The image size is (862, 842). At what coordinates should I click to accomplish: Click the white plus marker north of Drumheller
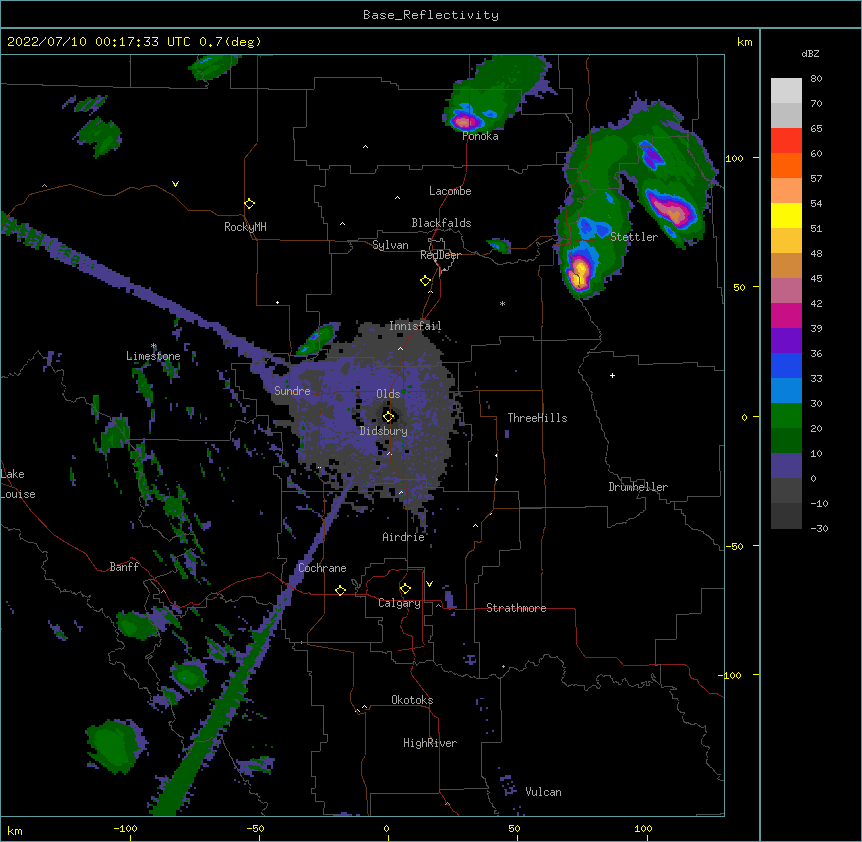coord(612,375)
